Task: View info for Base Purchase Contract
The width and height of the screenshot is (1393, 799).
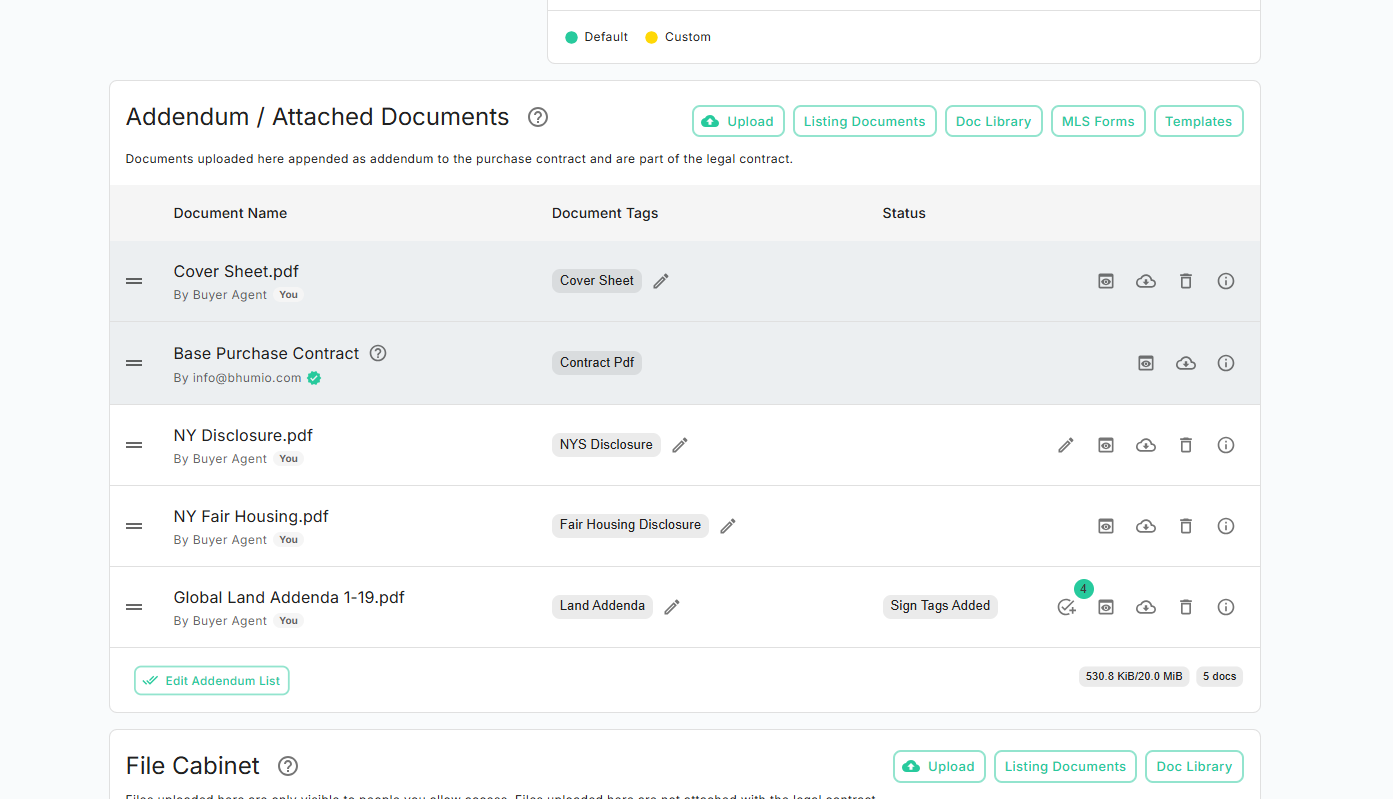Action: point(1225,363)
